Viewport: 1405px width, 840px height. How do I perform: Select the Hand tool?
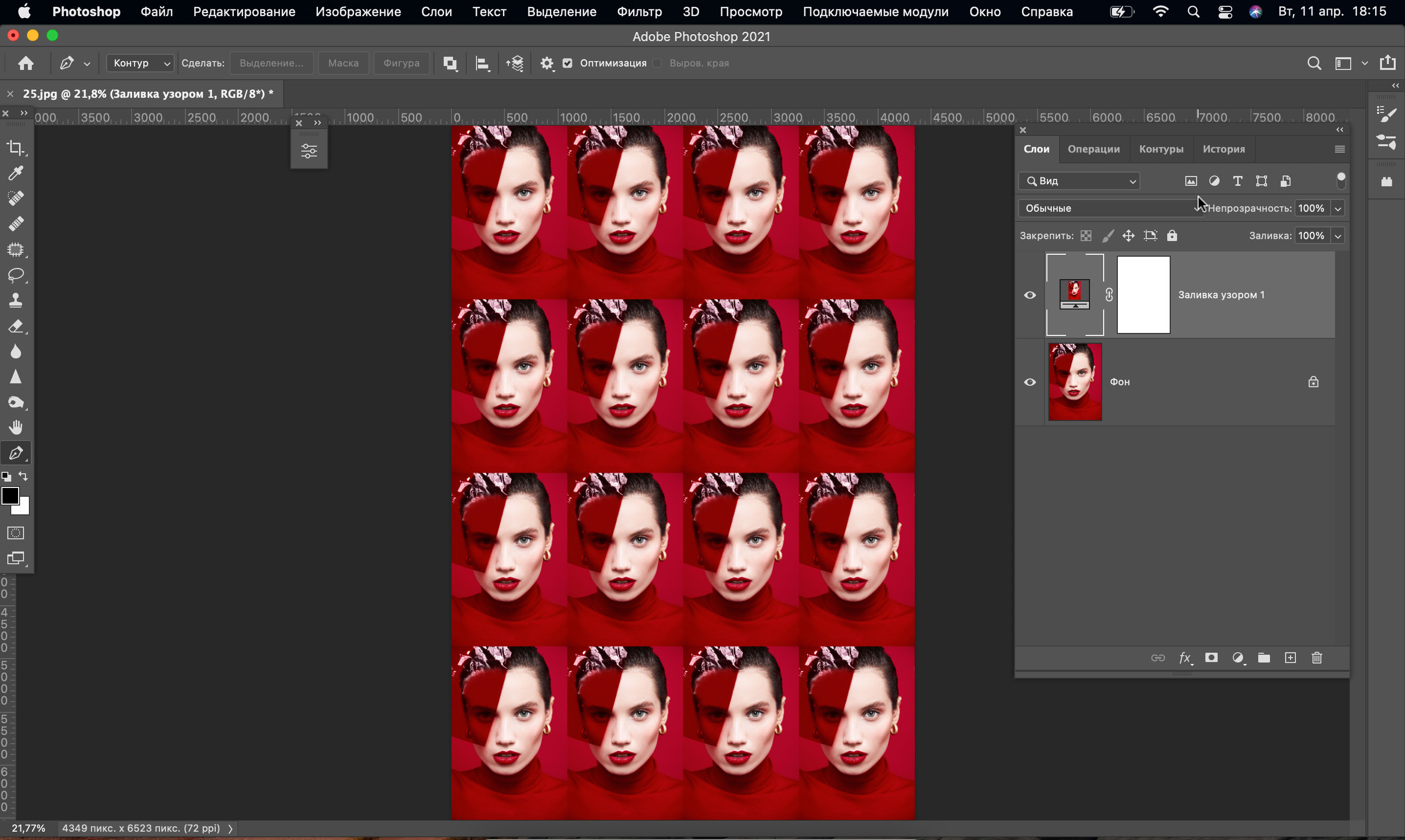point(16,427)
